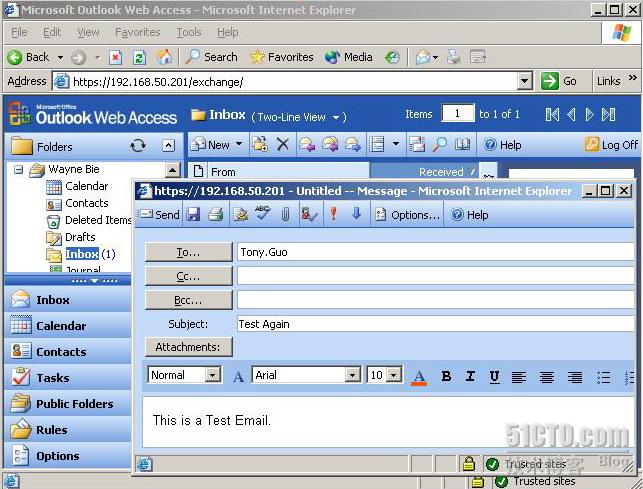The width and height of the screenshot is (643, 489).
Task: Open Rules in the navigation pane
Action: pyautogui.click(x=68, y=430)
